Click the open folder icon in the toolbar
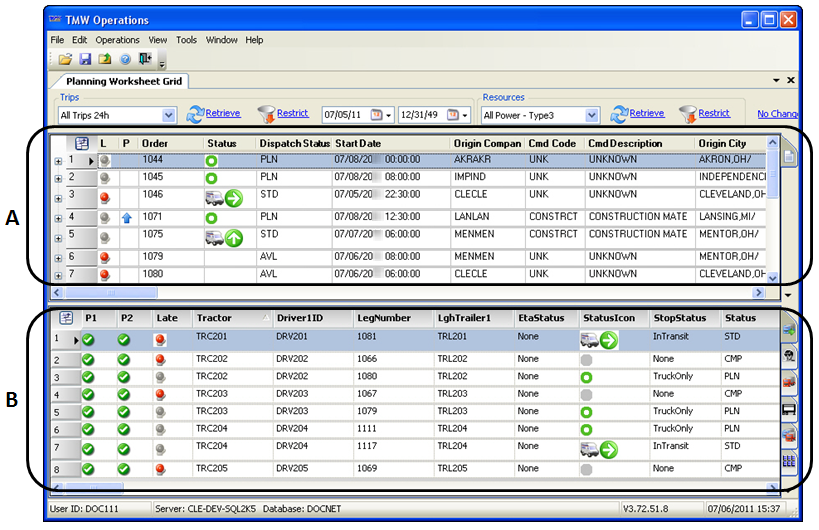The height and width of the screenshot is (530, 819). [65, 60]
